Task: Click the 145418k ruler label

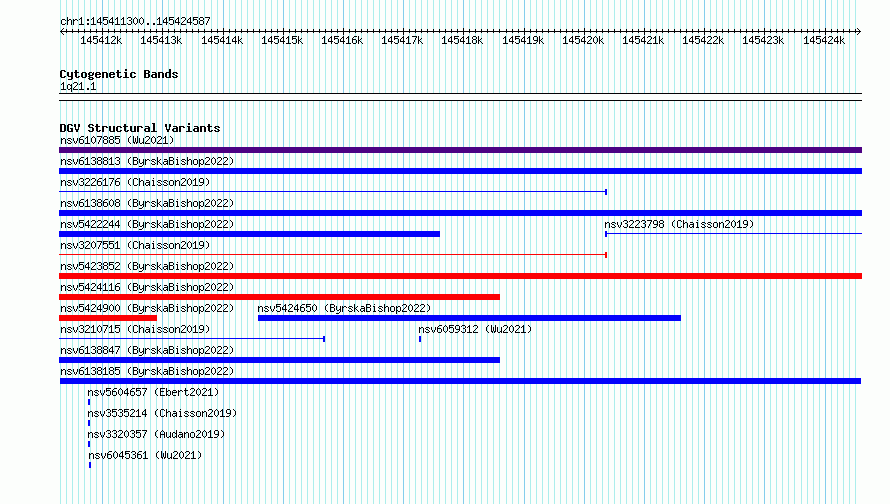Action: tap(462, 40)
